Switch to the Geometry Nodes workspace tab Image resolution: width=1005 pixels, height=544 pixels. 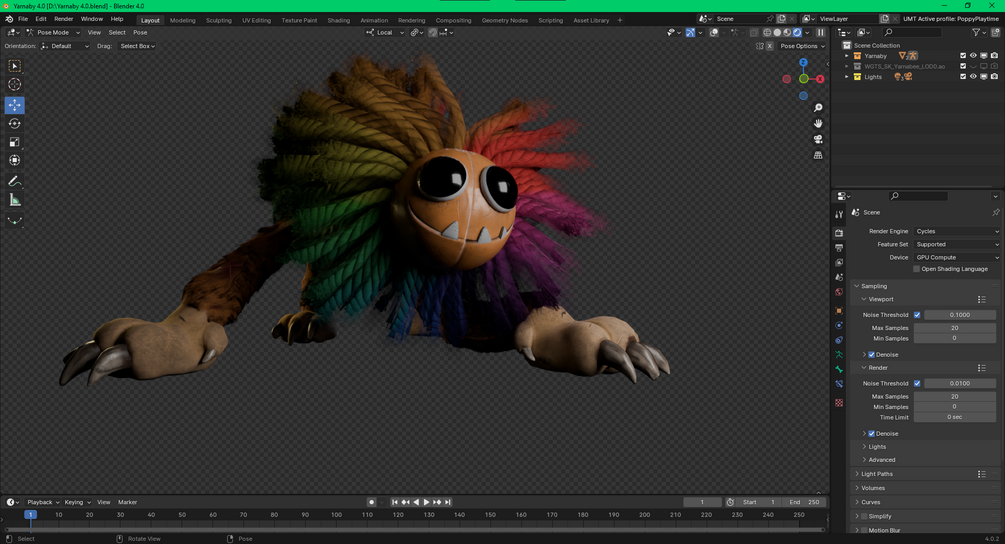click(x=504, y=20)
